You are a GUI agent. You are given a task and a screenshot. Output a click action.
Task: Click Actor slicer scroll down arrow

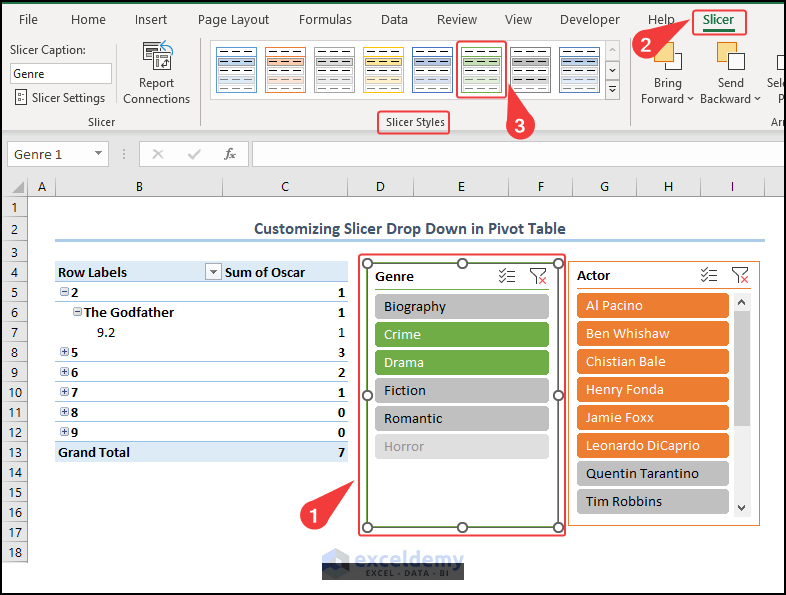tap(741, 507)
